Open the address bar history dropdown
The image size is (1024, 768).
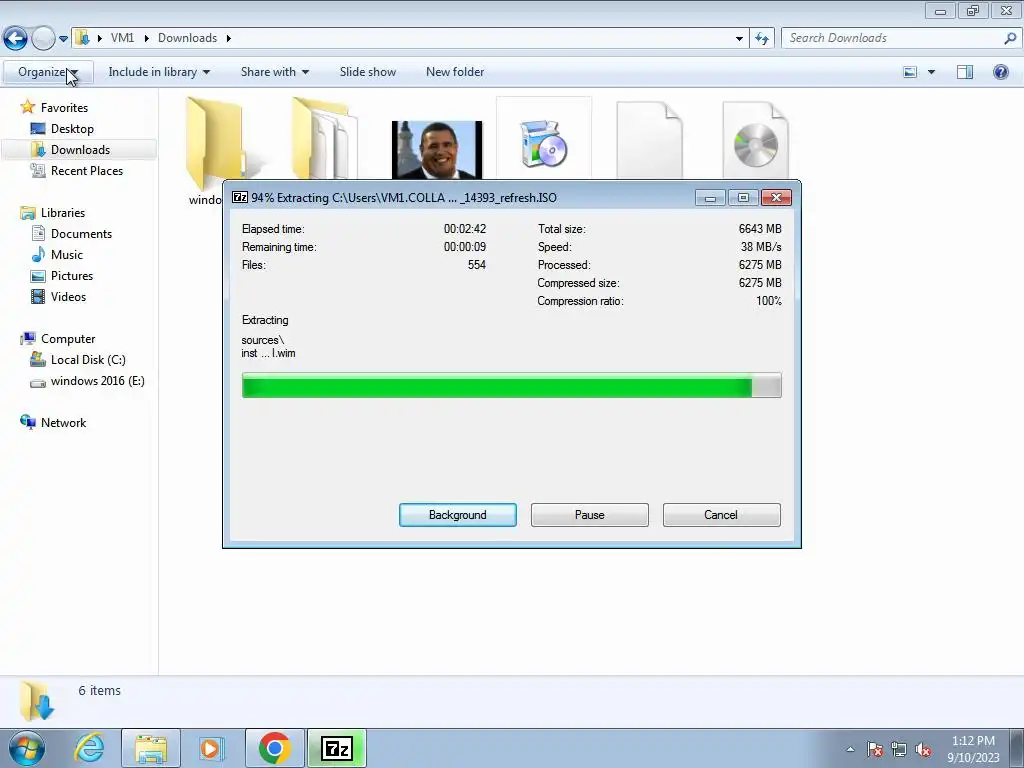point(739,39)
